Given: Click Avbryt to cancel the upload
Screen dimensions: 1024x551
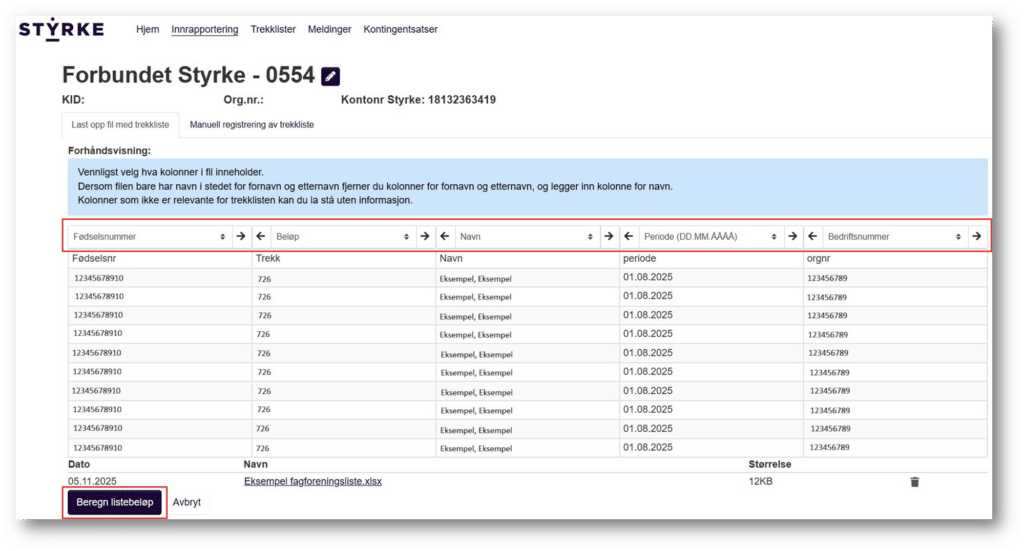Looking at the screenshot, I should pyautogui.click(x=187, y=502).
